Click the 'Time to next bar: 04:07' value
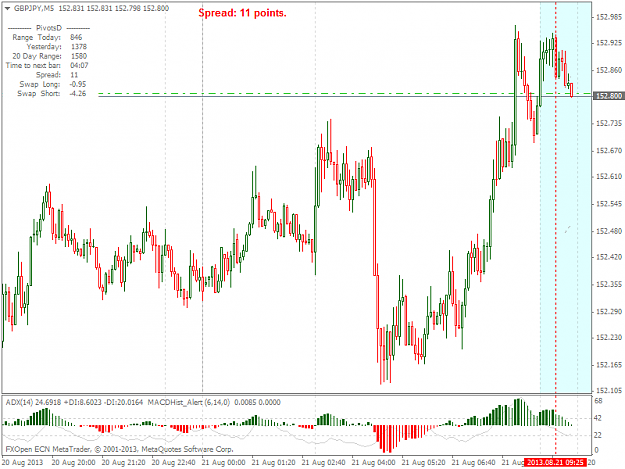 [x=79, y=65]
